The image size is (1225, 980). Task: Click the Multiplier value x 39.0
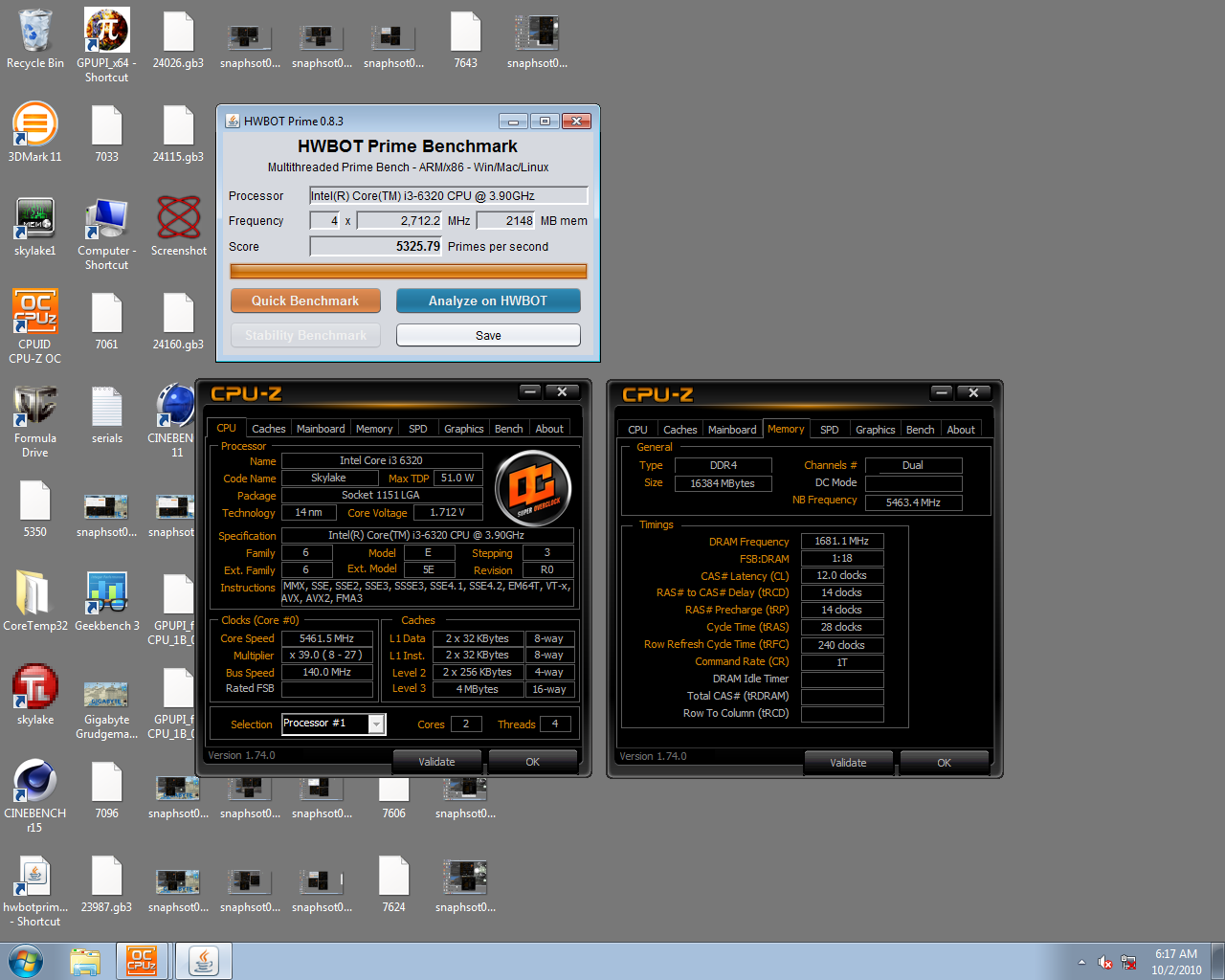coord(327,655)
